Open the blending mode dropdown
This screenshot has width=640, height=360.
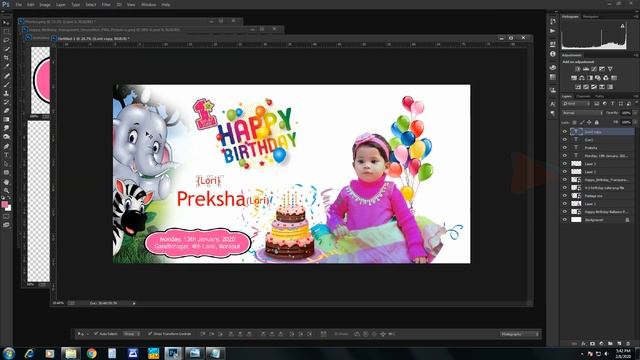582,113
